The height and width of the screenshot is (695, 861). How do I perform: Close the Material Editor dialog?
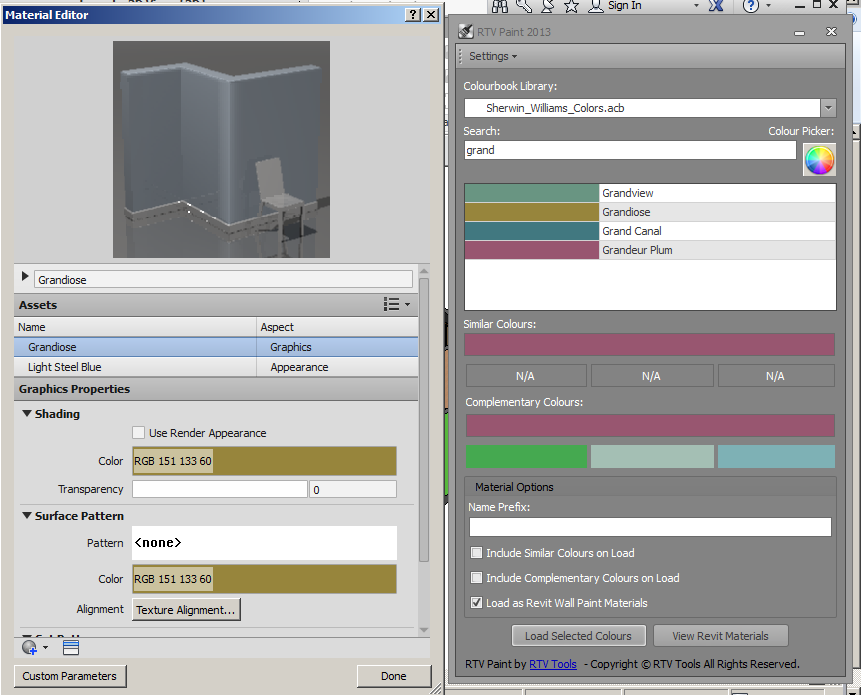tap(432, 15)
